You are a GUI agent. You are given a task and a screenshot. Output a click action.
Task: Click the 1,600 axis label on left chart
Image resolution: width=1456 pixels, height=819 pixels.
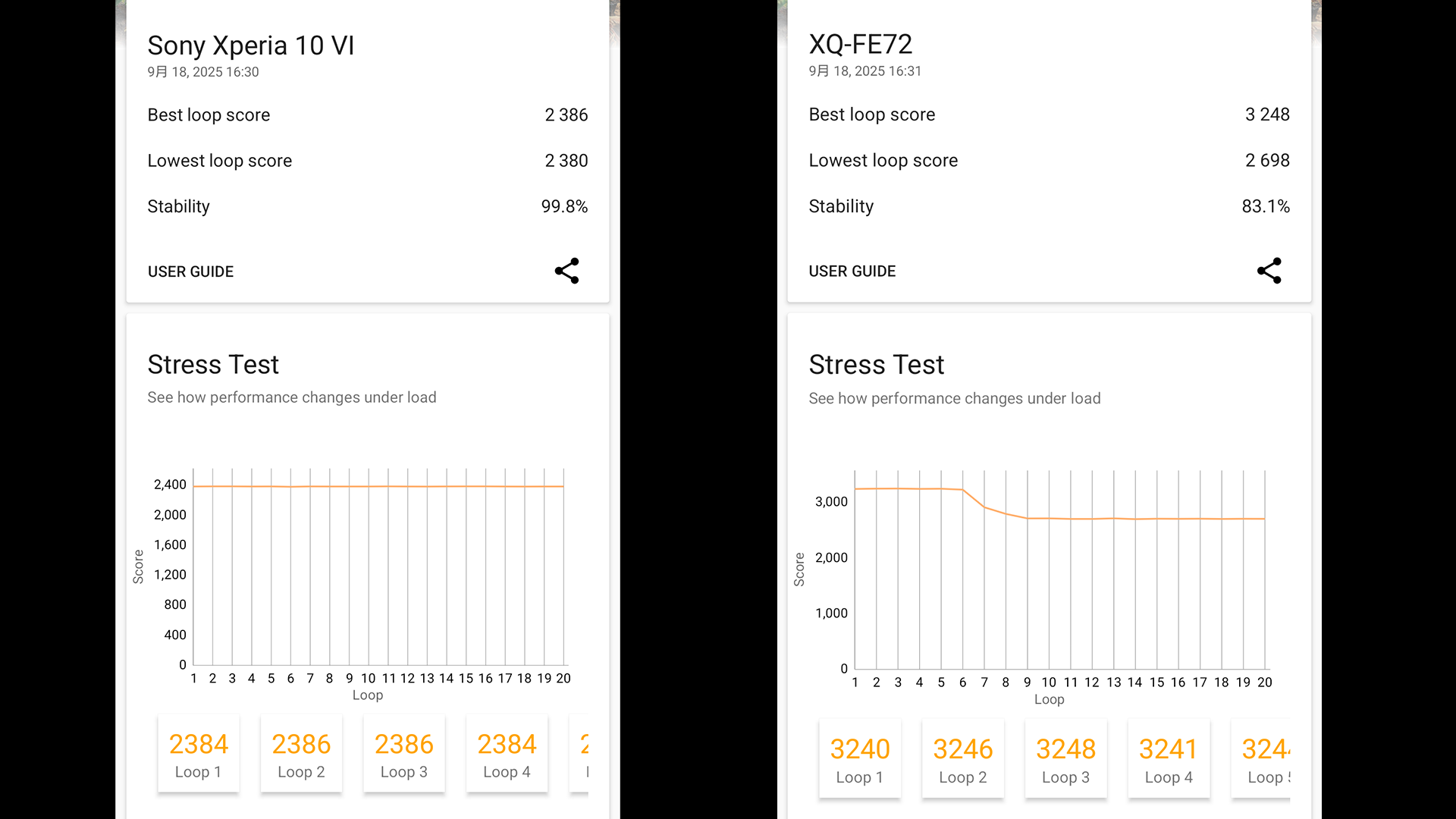(170, 544)
